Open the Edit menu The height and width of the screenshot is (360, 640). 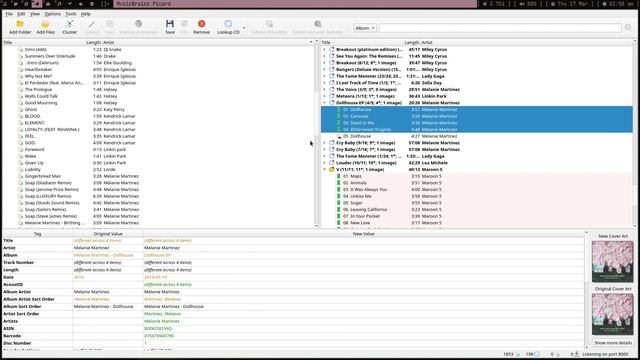pos(21,14)
